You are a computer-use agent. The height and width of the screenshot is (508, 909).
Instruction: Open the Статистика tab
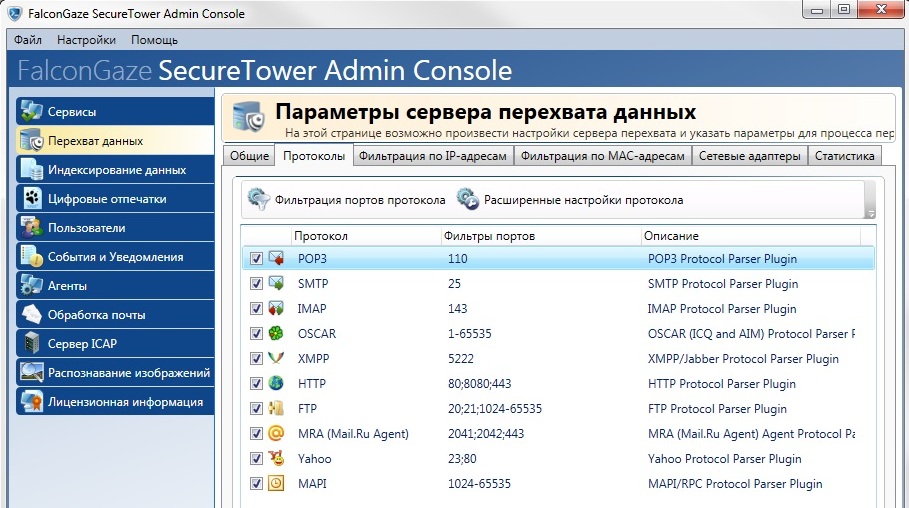point(845,156)
